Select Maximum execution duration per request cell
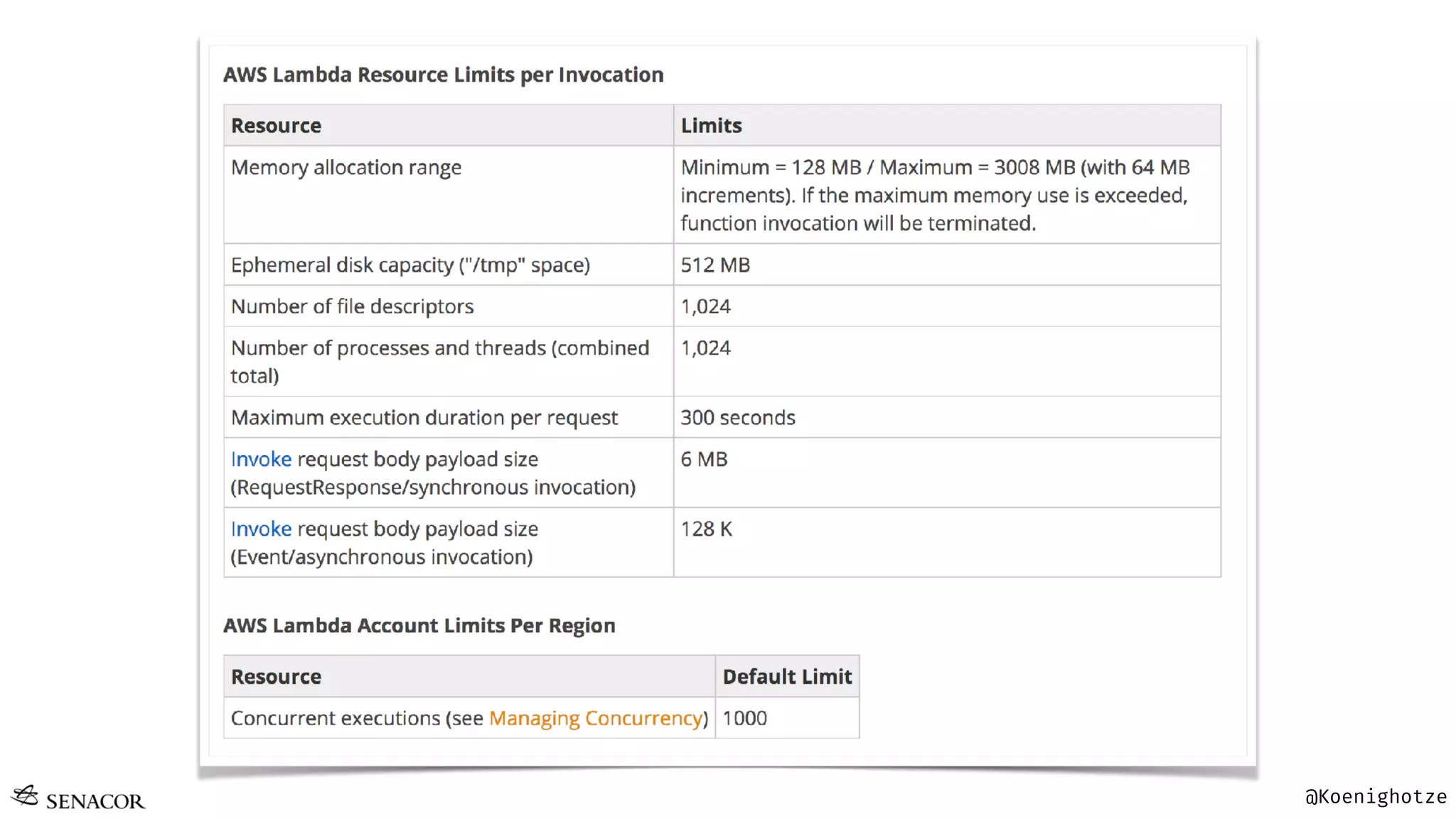Viewport: 1456px width, 819px height. (424, 417)
